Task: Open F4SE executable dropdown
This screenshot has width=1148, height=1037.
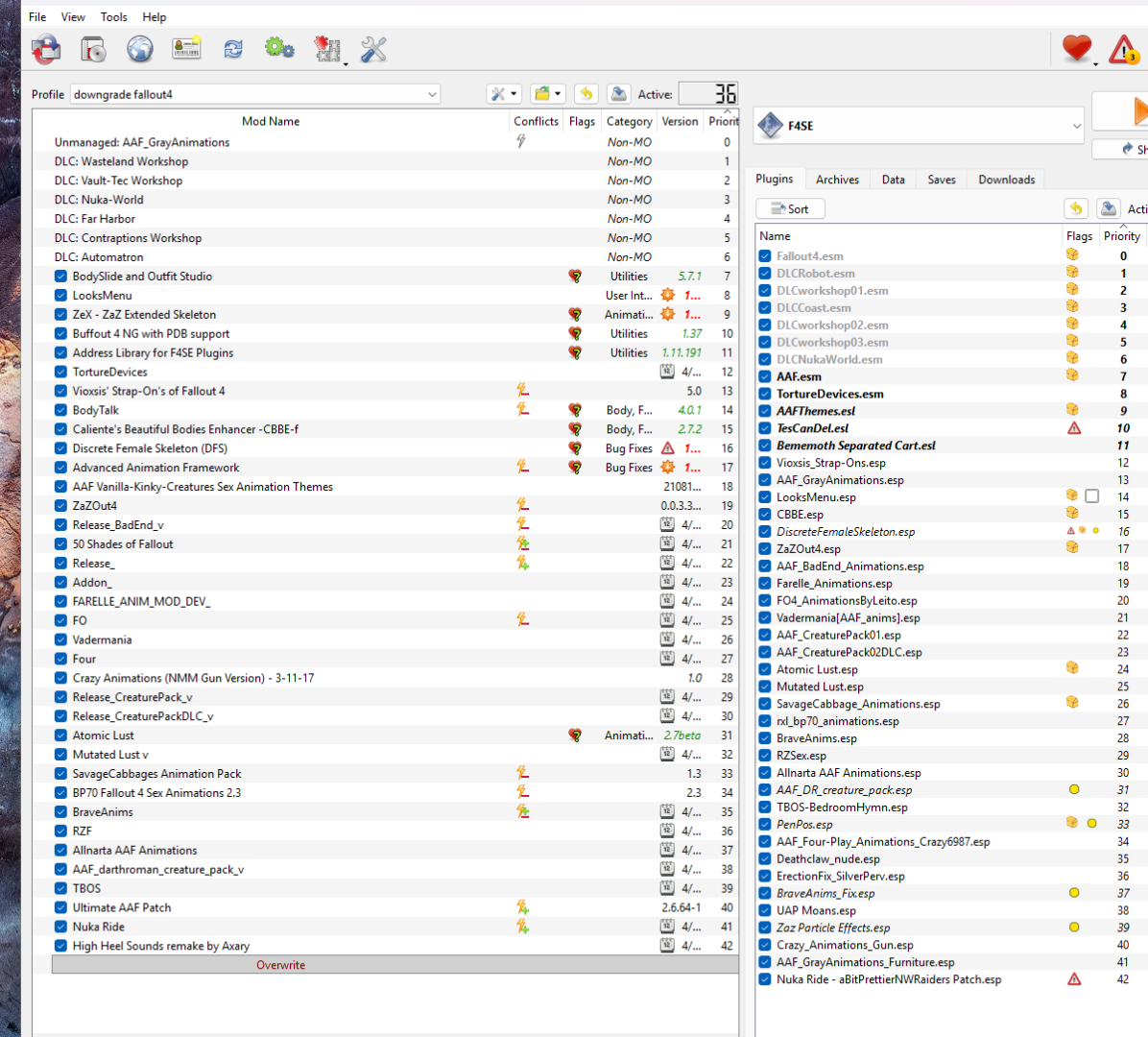Action: point(919,125)
